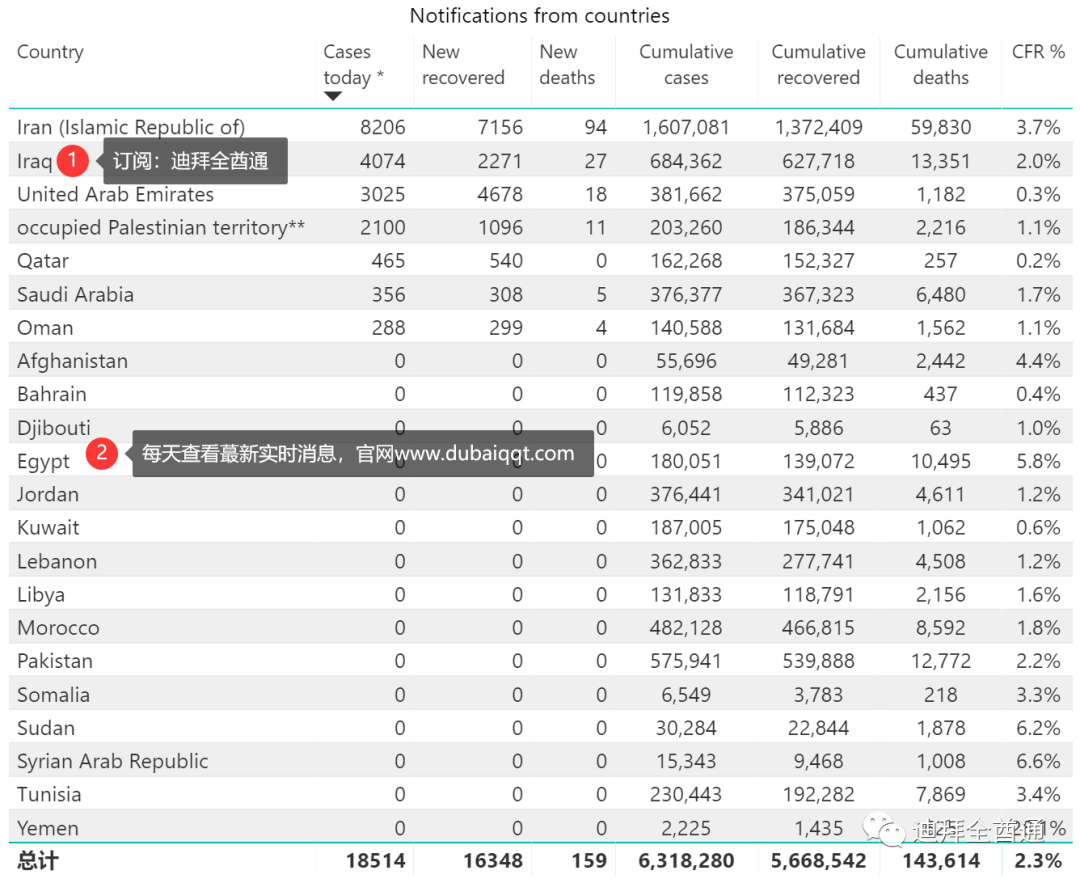Click Pakistan cumulative deaths 12,772
Viewport: 1080px width, 879px height.
pos(941,661)
